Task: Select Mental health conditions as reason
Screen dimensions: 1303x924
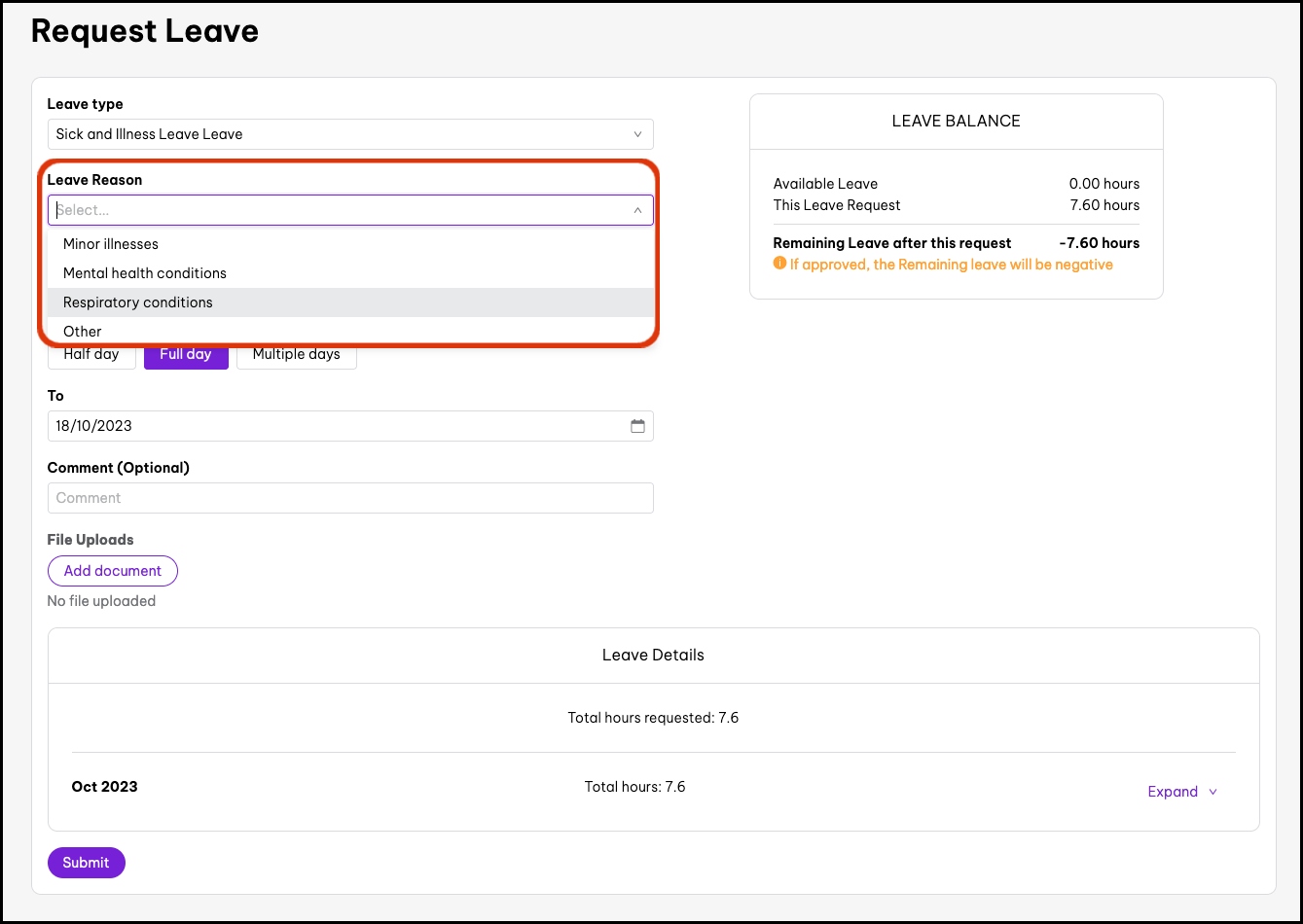Action: [145, 273]
